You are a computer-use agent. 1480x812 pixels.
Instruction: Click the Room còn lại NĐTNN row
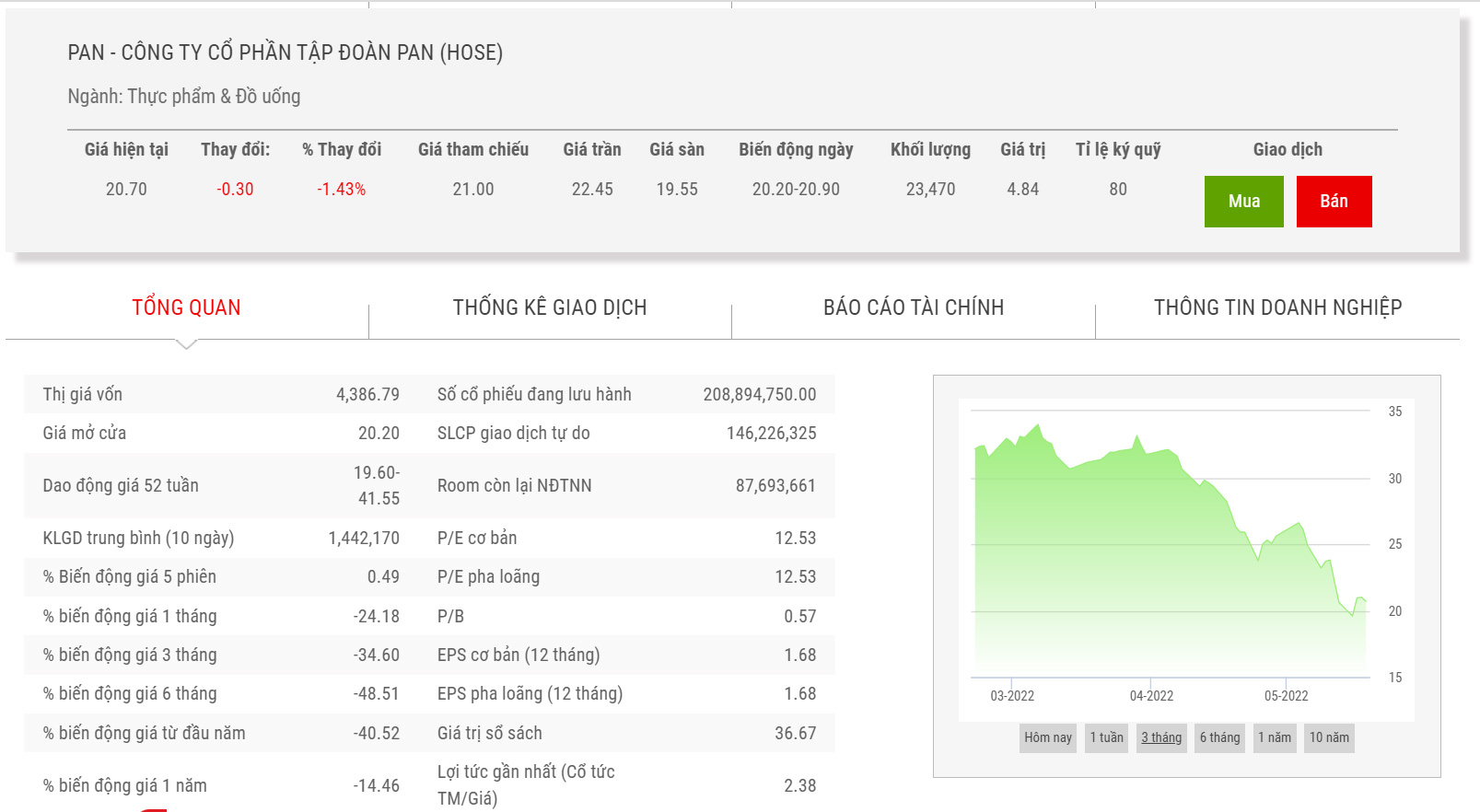[x=626, y=485]
